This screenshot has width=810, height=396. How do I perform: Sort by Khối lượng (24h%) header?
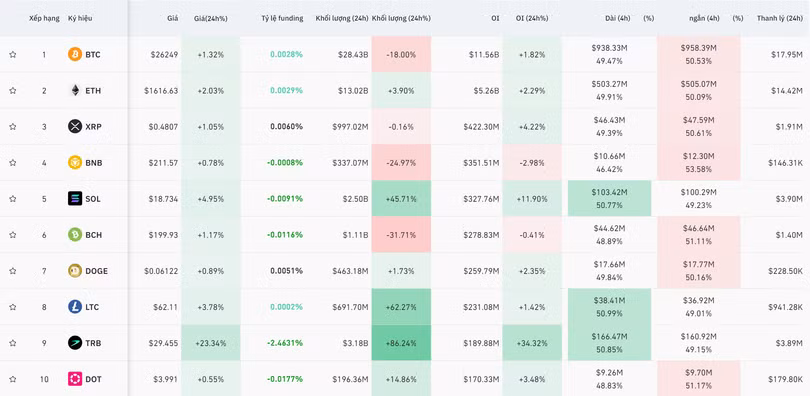pos(401,18)
